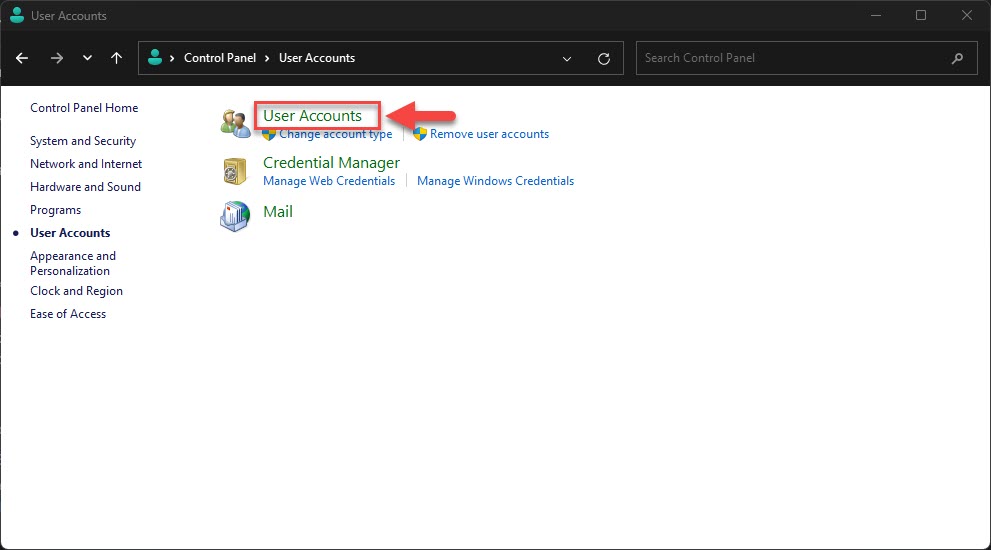This screenshot has height=550, width=991.
Task: Expand the chevron after Control Panel breadcrumb
Action: pos(268,58)
